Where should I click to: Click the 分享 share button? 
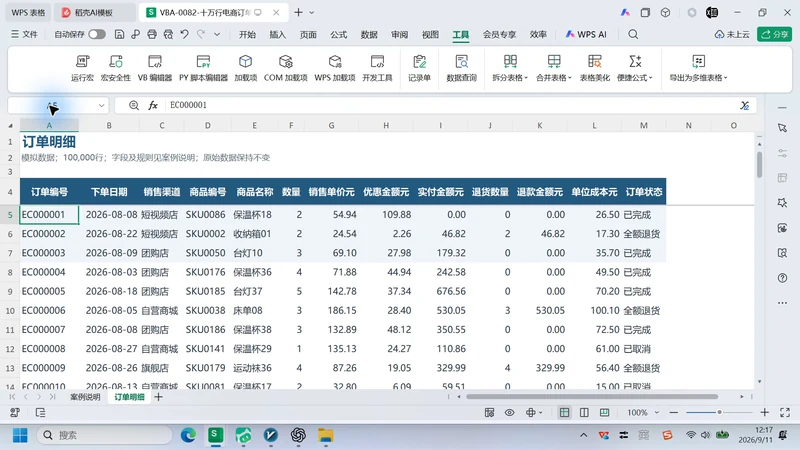point(774,34)
